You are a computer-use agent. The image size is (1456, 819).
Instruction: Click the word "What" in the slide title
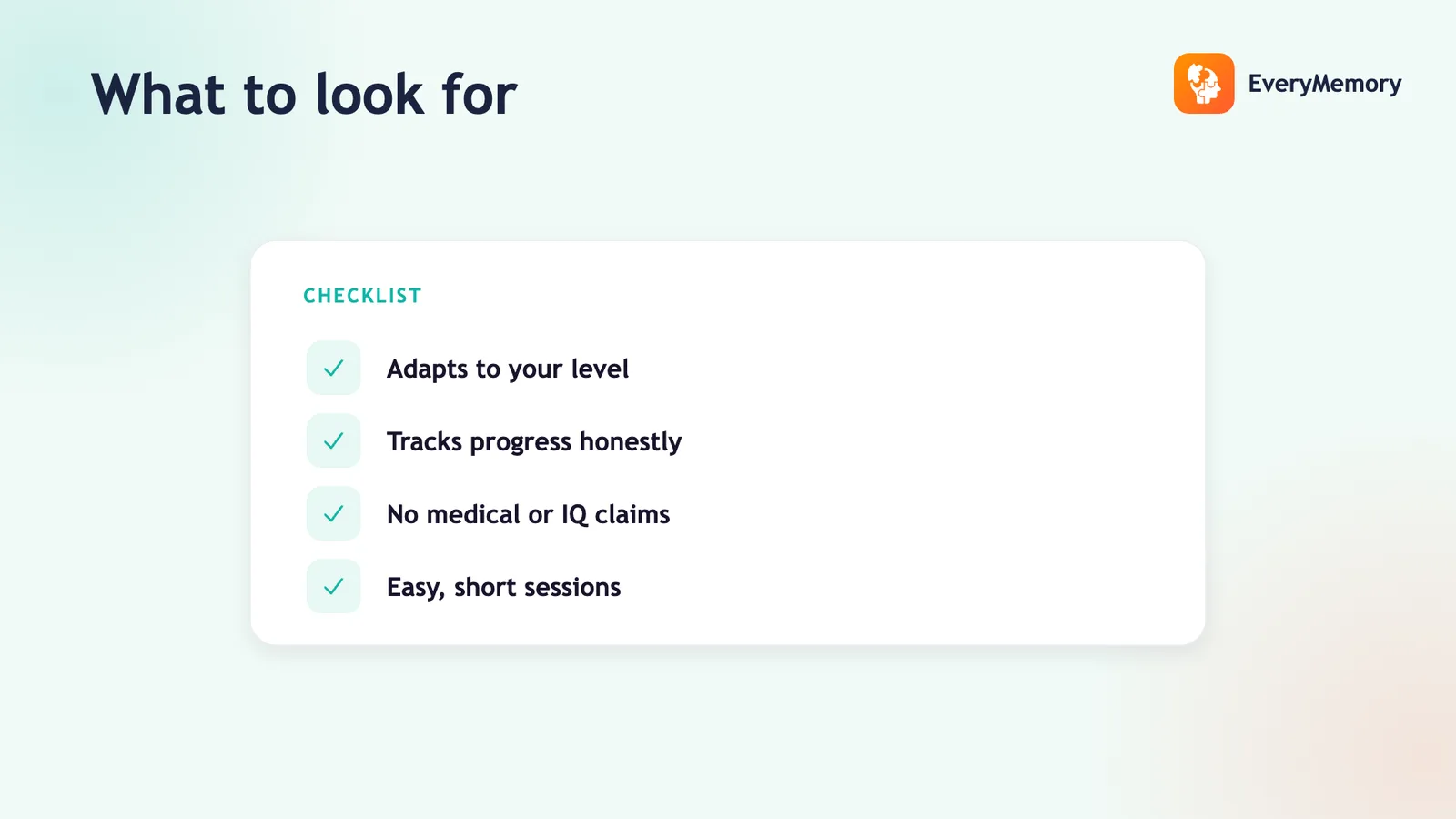coord(158,94)
